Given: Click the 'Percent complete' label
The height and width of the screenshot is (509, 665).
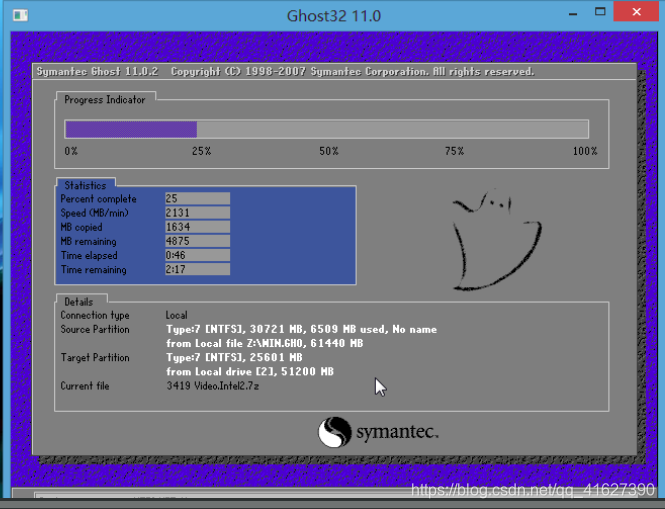Looking at the screenshot, I should [x=98, y=199].
